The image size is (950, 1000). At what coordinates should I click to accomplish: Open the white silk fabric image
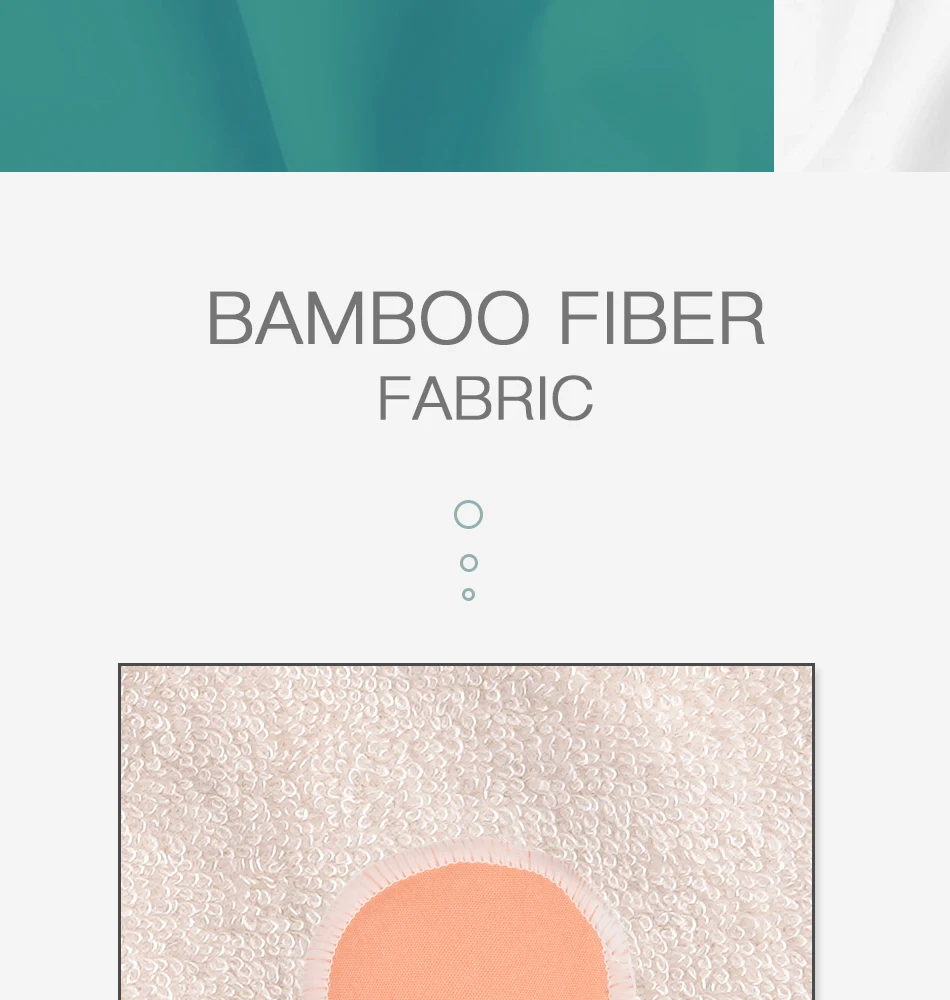862,85
